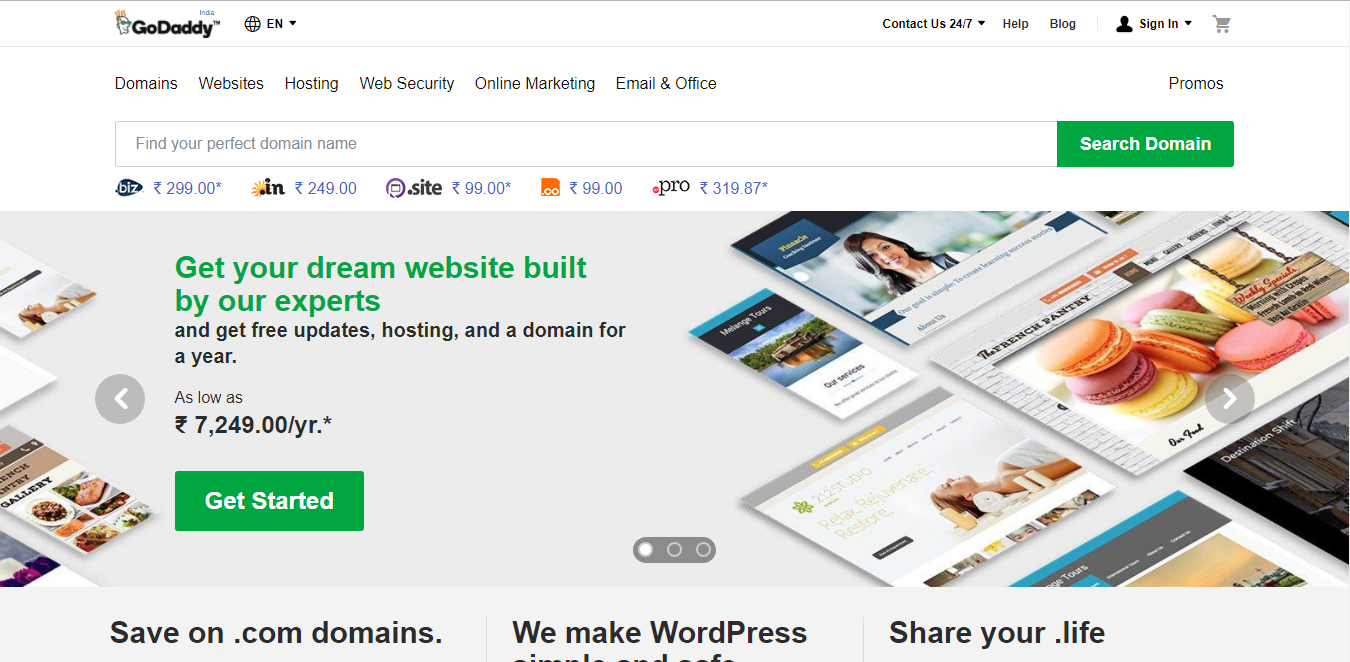This screenshot has height=662, width=1350.
Task: Click the 'Save on .com domains.' heading
Action: click(276, 632)
